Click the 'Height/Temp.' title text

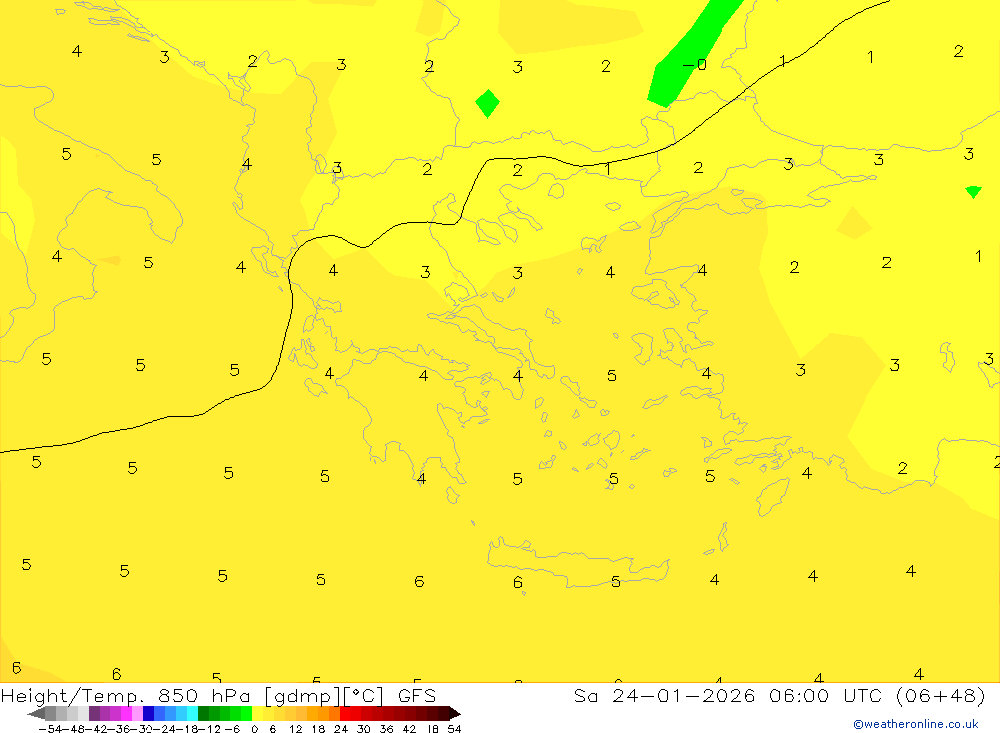[x=73, y=696]
